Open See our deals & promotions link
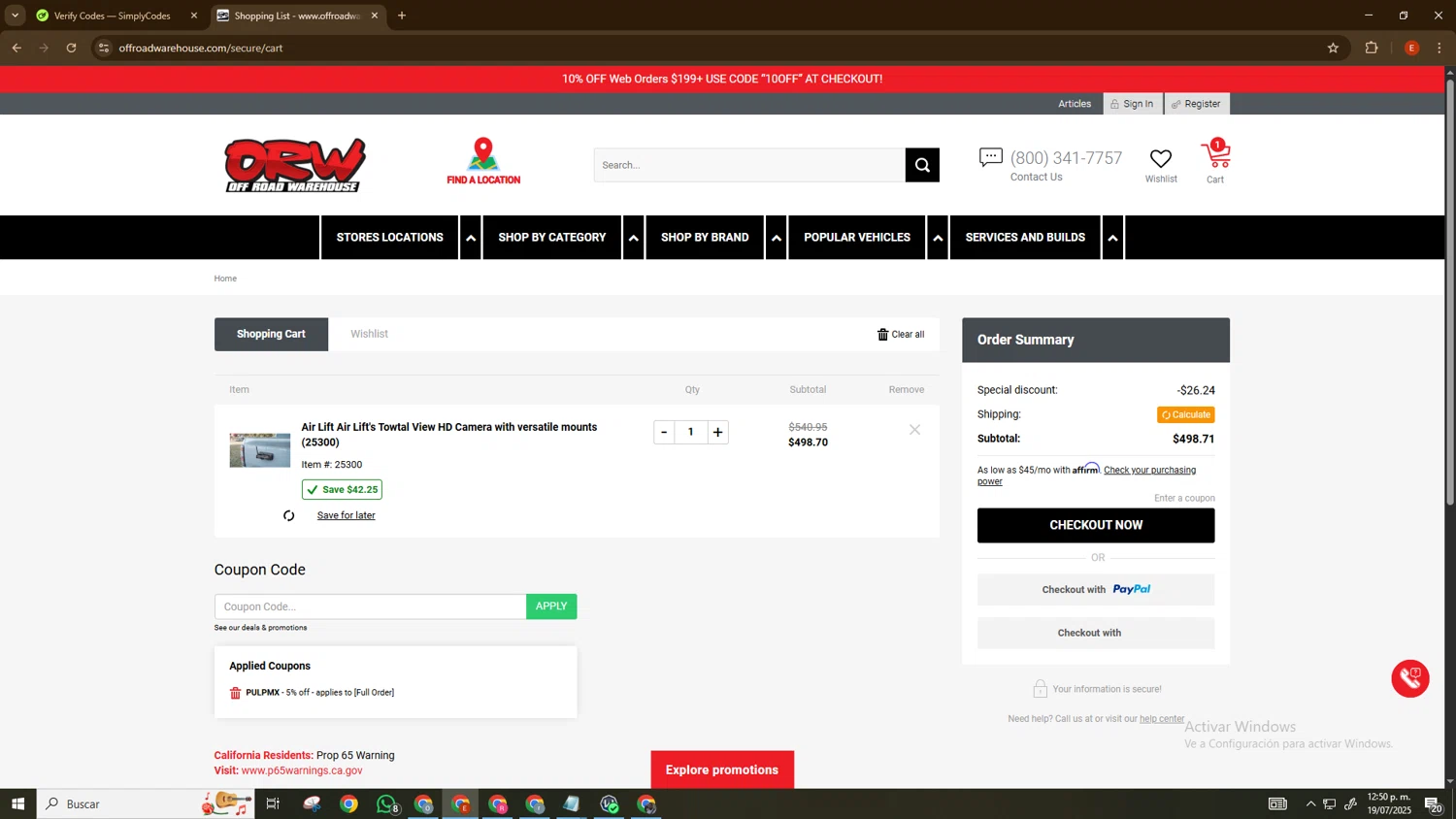 [x=260, y=628]
